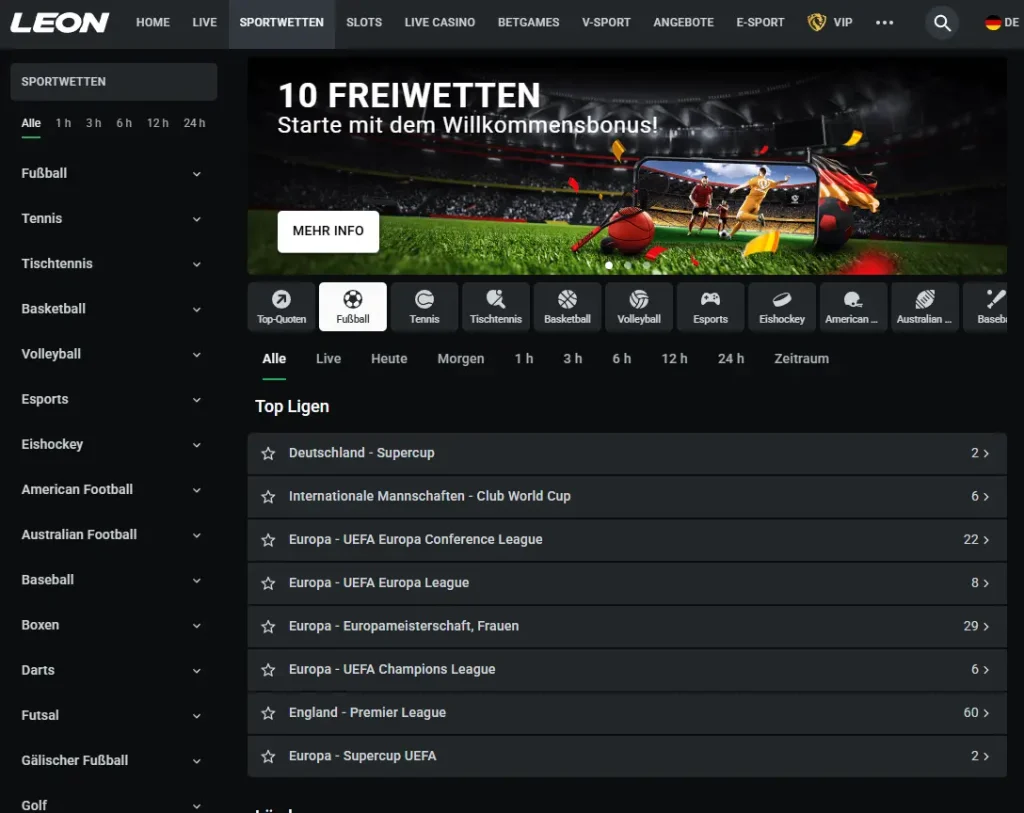Click the SPORTWETTEN sidebar header
This screenshot has width=1024, height=813.
pos(114,82)
